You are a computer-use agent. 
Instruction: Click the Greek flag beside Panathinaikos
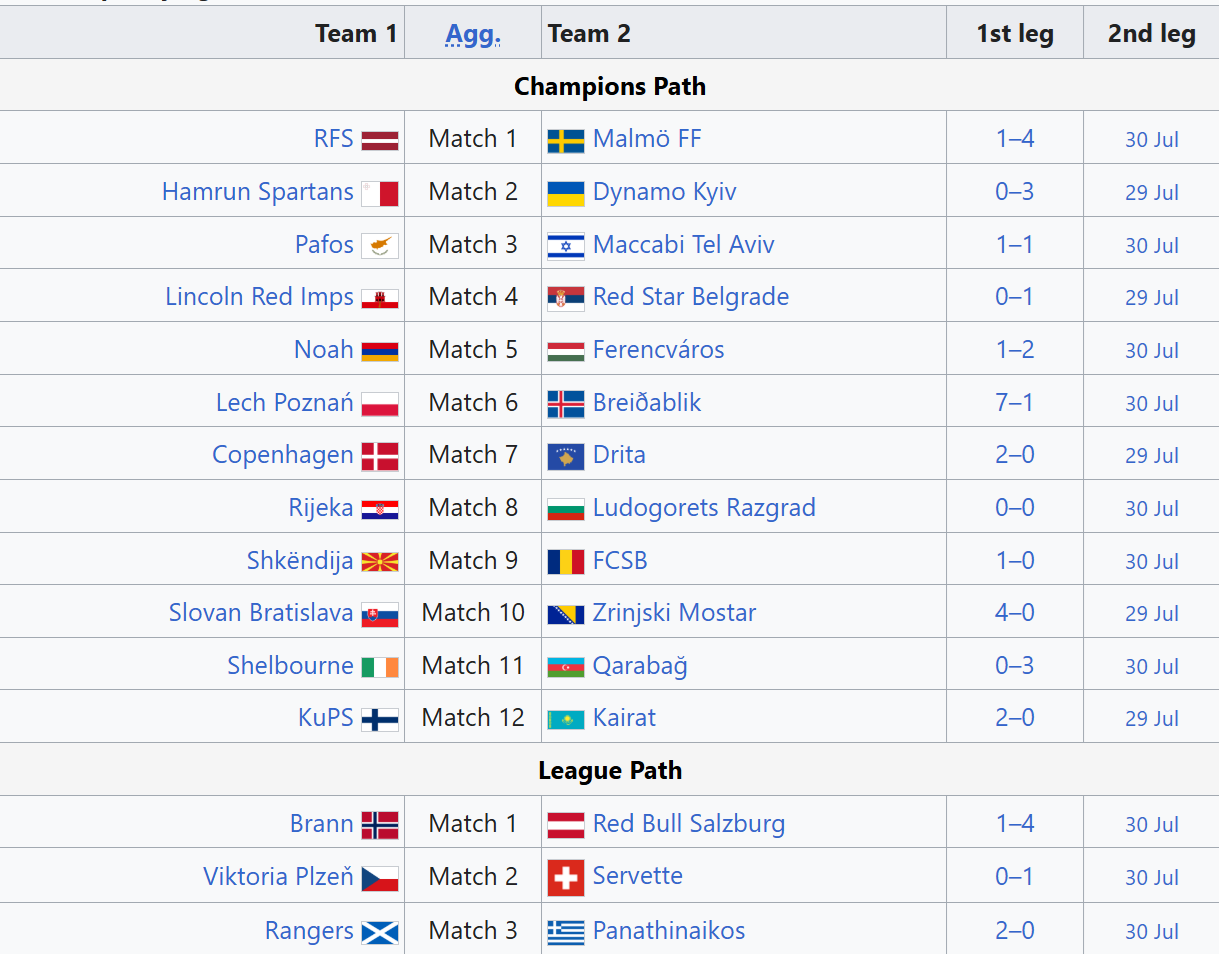(x=566, y=932)
